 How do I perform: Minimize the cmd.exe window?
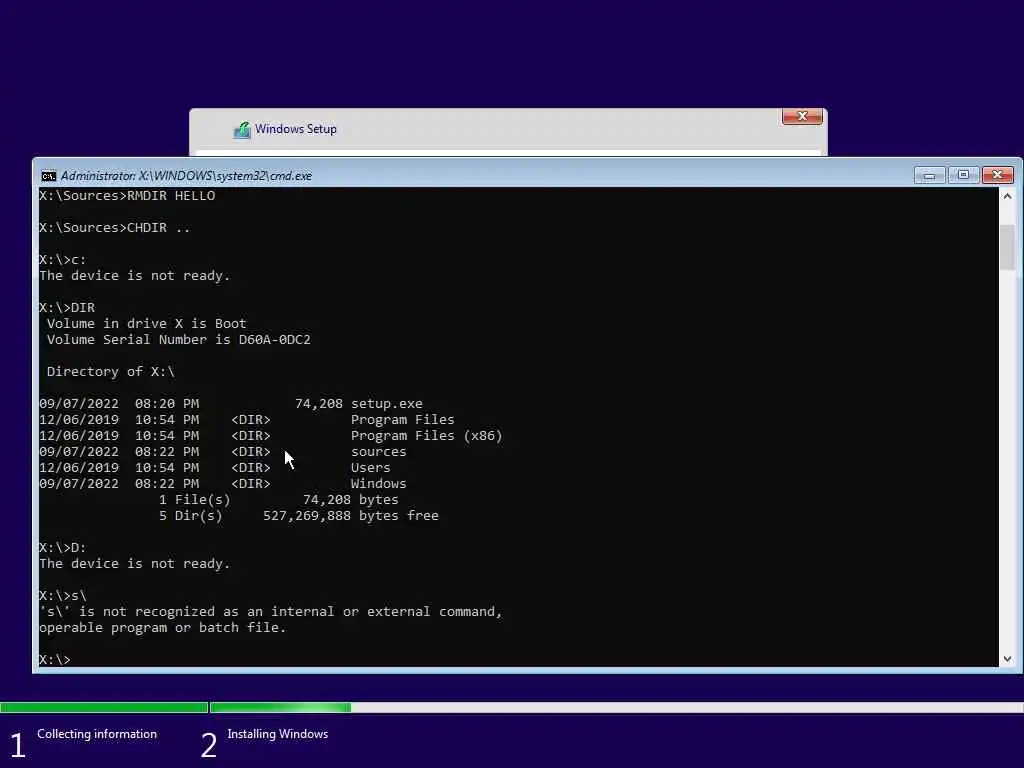click(x=929, y=175)
